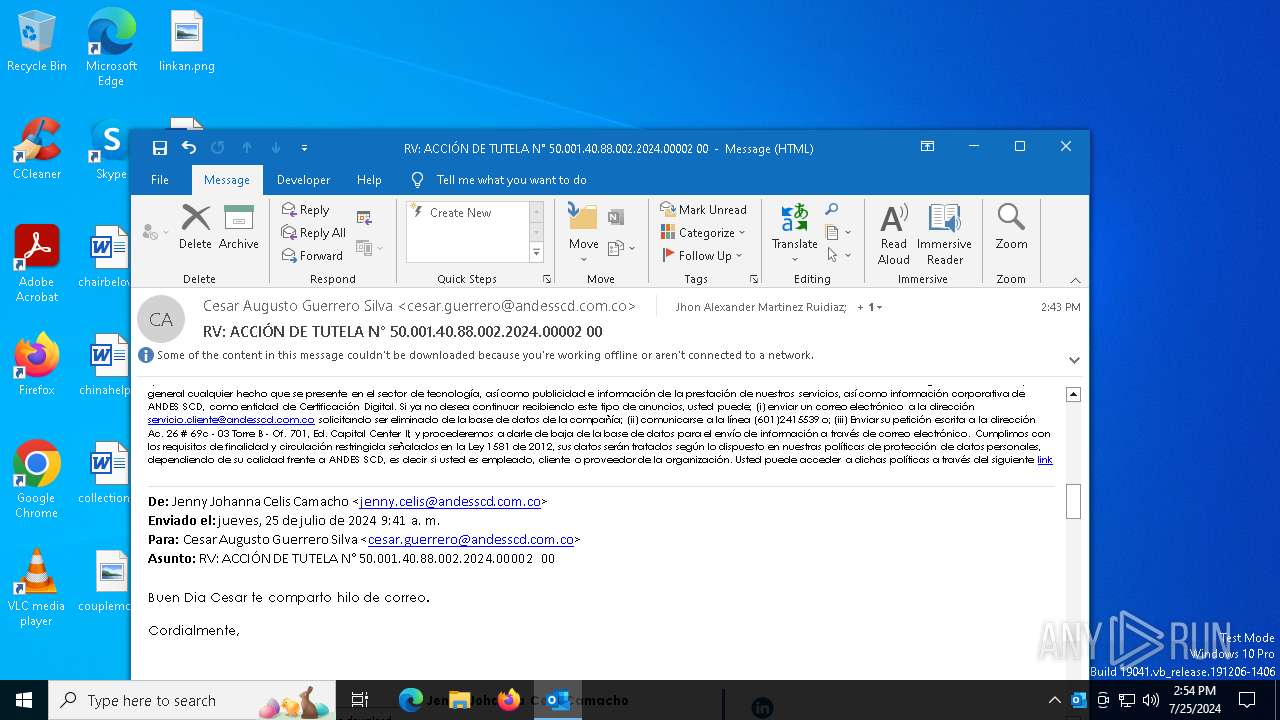Screen dimensions: 1280x720
Task: Click the Windows Start button
Action: coord(24,700)
